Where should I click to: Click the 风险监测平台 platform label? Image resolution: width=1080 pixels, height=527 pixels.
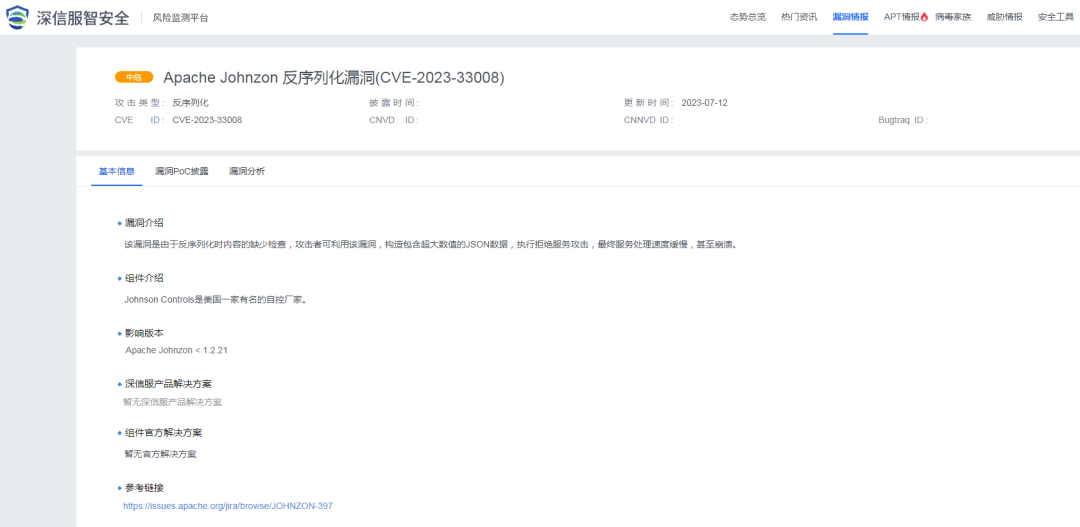[180, 18]
